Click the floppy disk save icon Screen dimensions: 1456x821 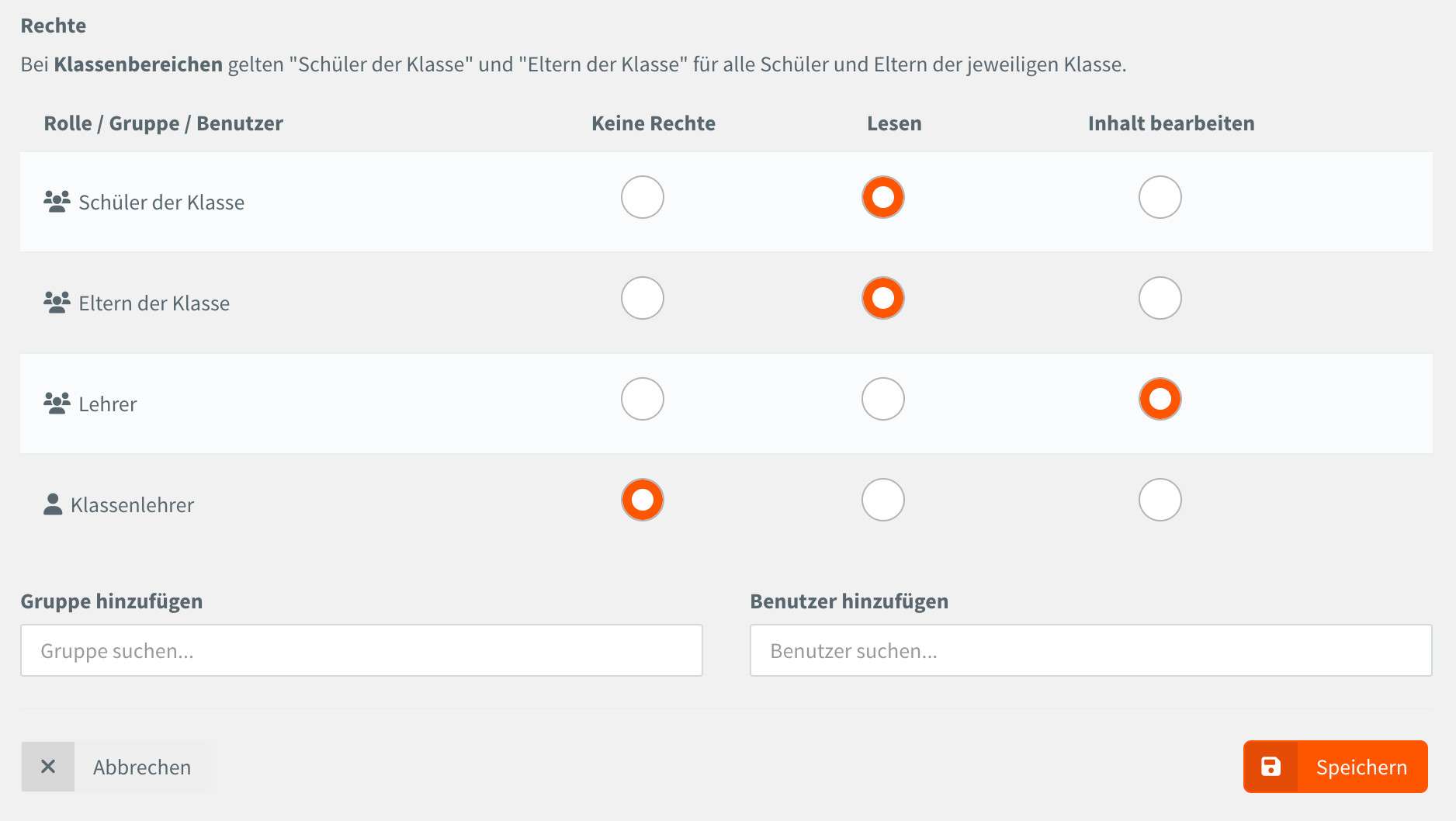[1271, 767]
